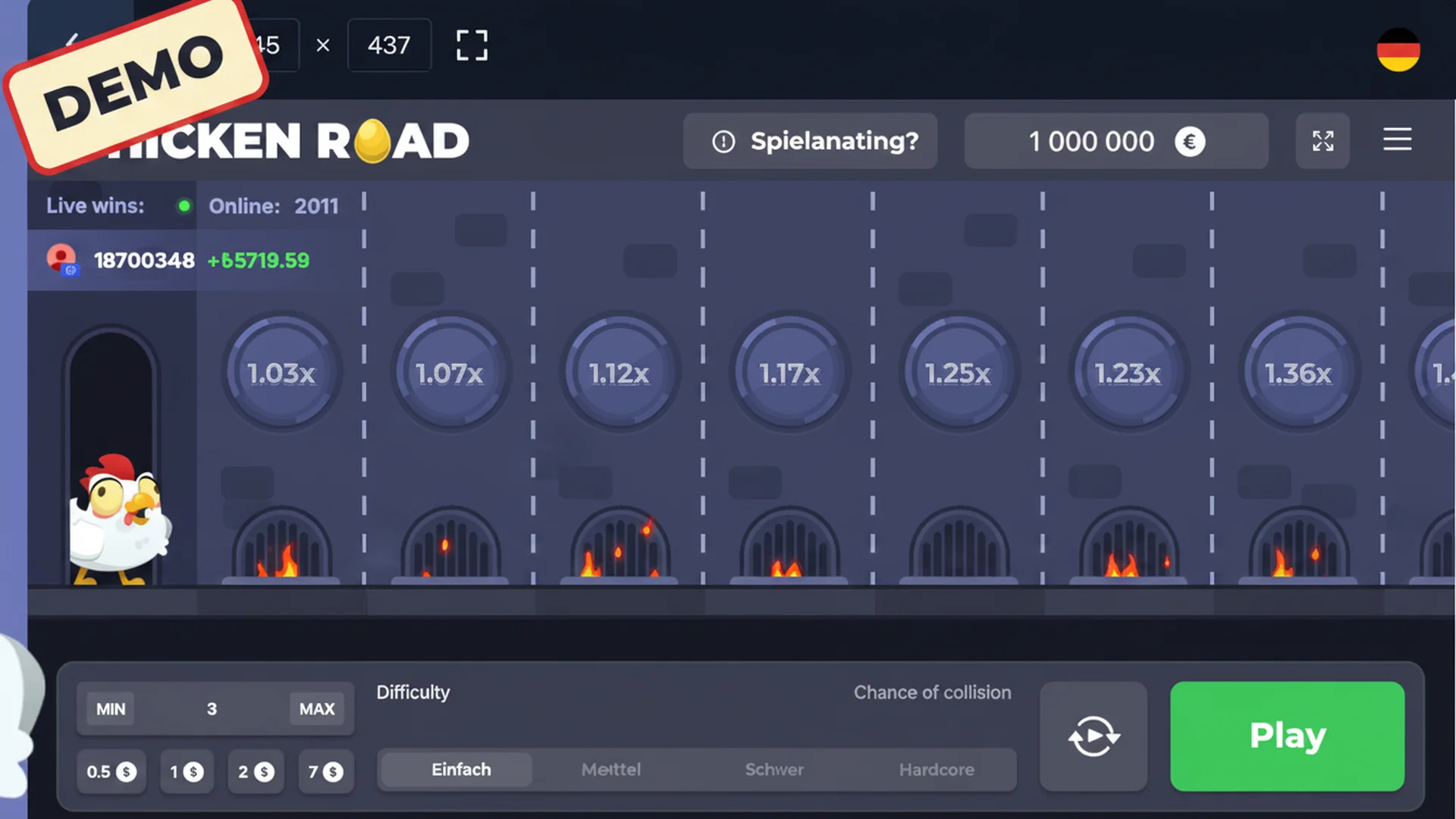Image resolution: width=1456 pixels, height=819 pixels.
Task: Click the MAX bet button
Action: [x=317, y=709]
